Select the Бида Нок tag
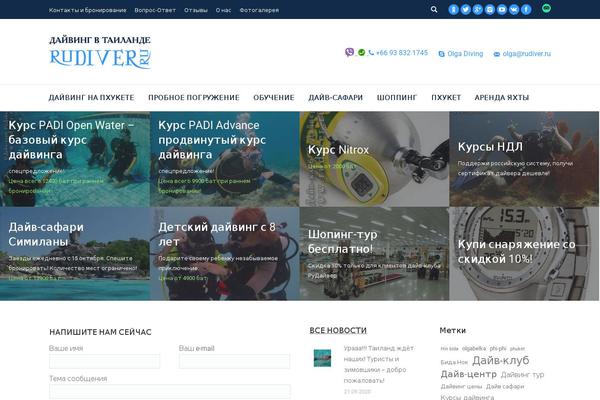 click(454, 362)
